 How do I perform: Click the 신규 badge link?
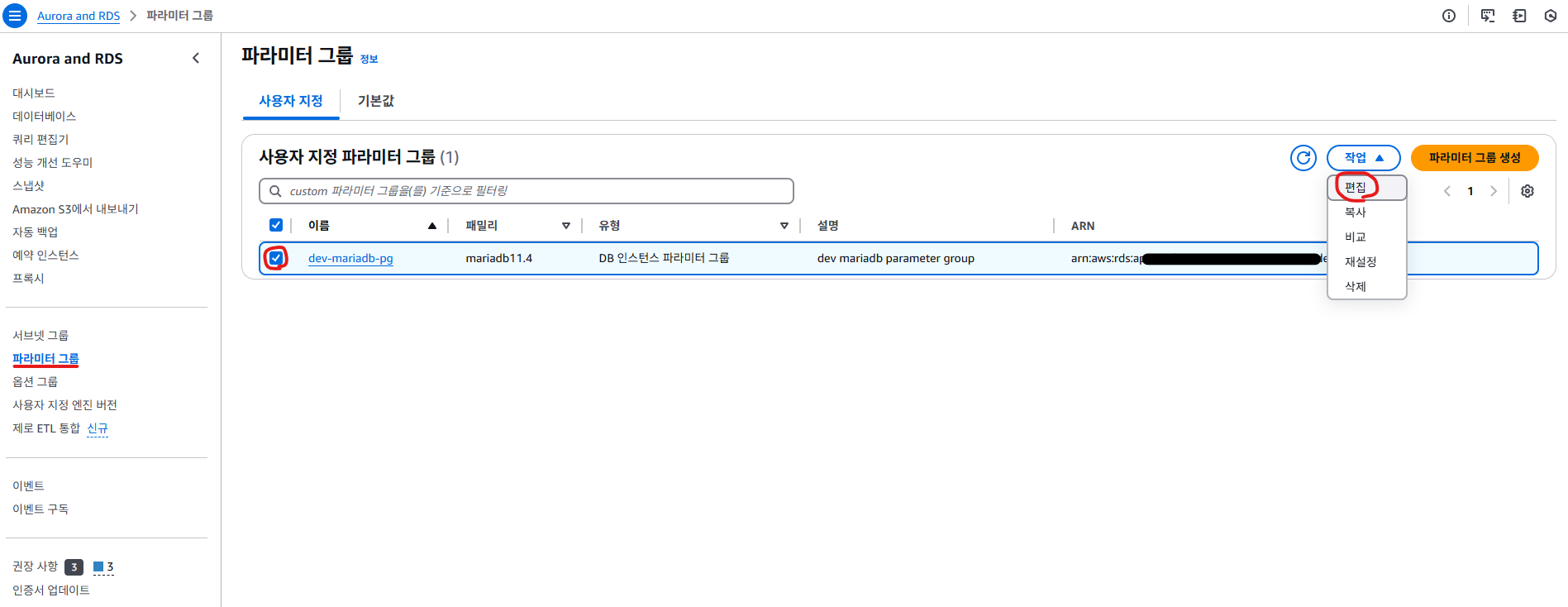point(98,428)
